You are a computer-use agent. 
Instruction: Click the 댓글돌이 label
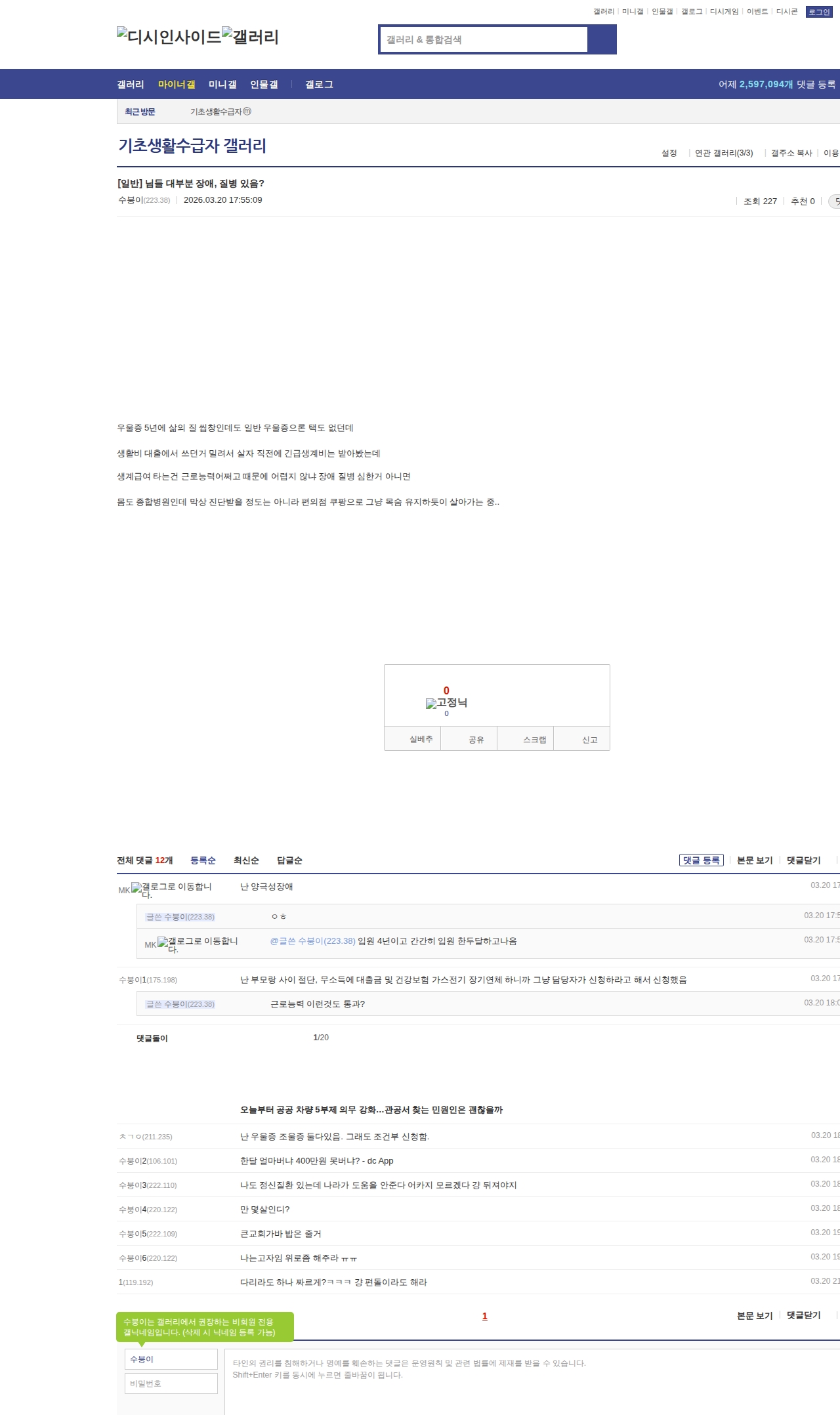152,1038
